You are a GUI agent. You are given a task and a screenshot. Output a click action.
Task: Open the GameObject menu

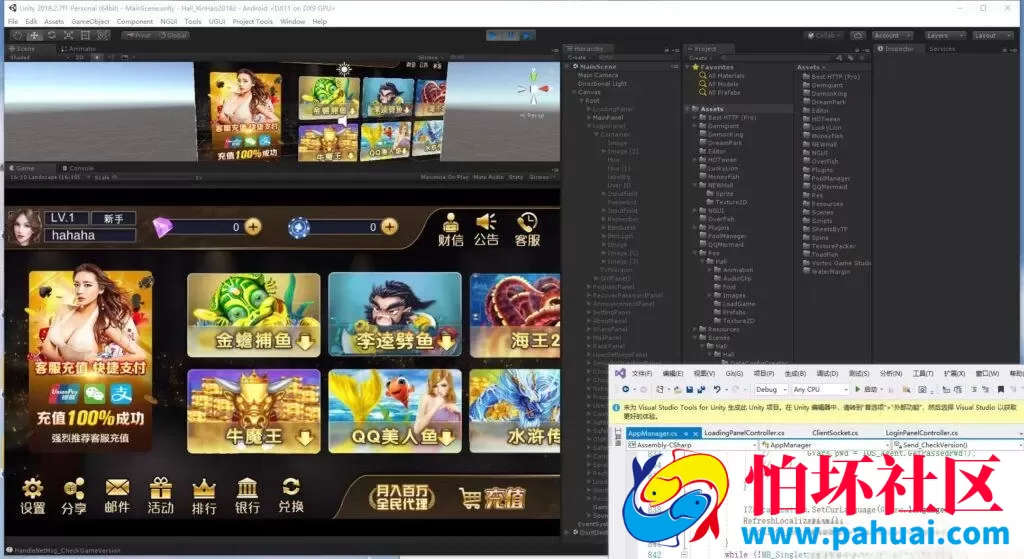click(90, 22)
